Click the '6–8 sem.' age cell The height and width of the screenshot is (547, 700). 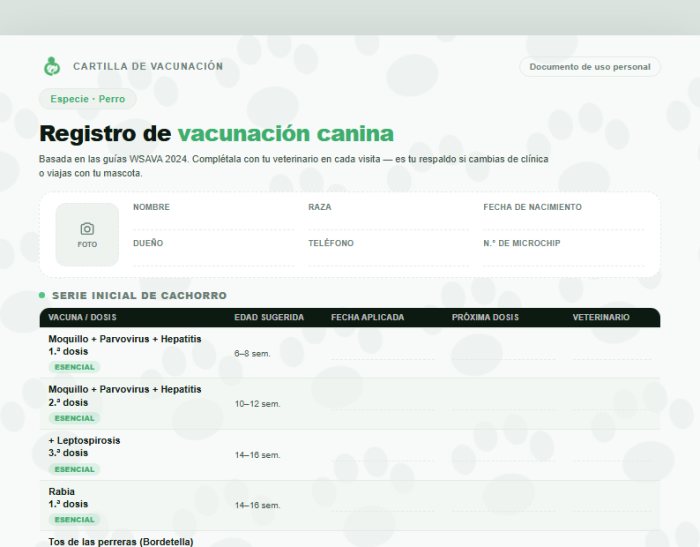click(x=252, y=354)
